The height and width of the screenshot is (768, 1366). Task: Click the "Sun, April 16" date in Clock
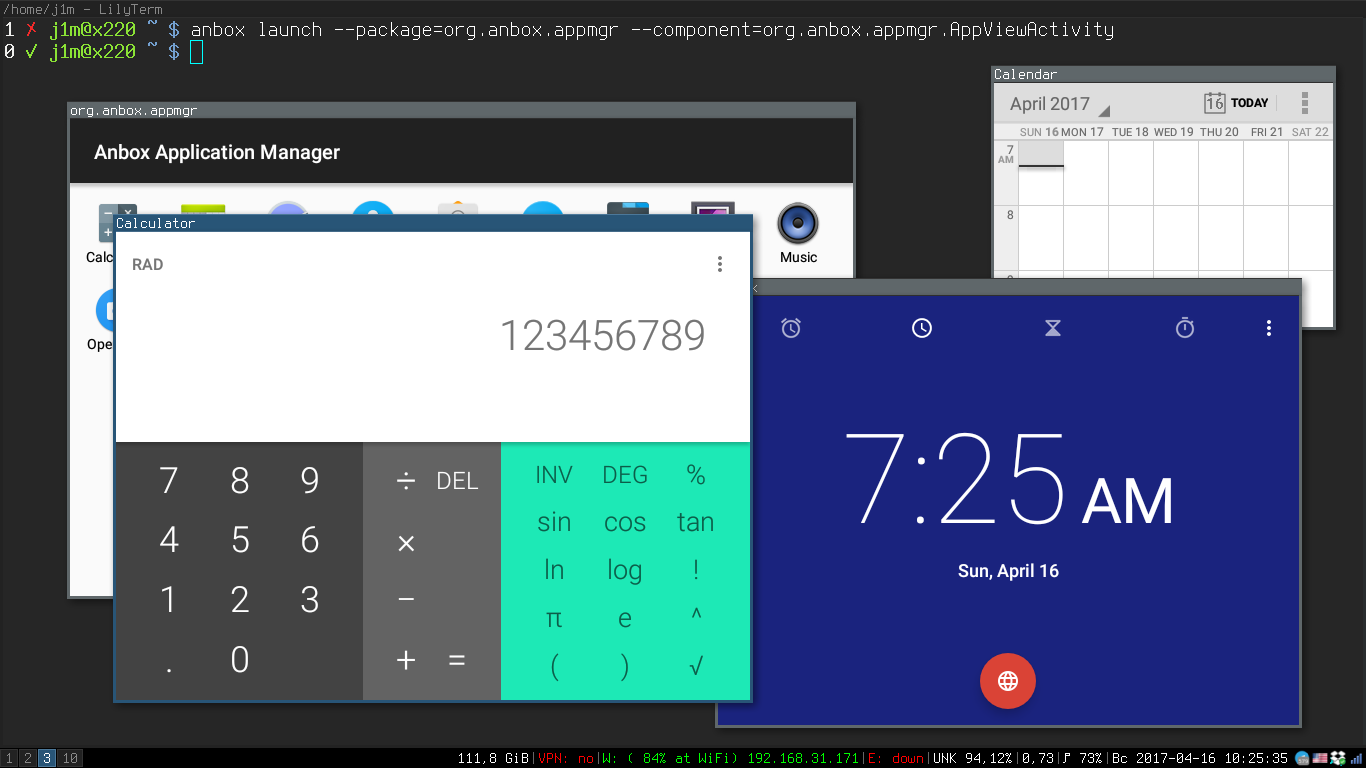tap(1008, 571)
